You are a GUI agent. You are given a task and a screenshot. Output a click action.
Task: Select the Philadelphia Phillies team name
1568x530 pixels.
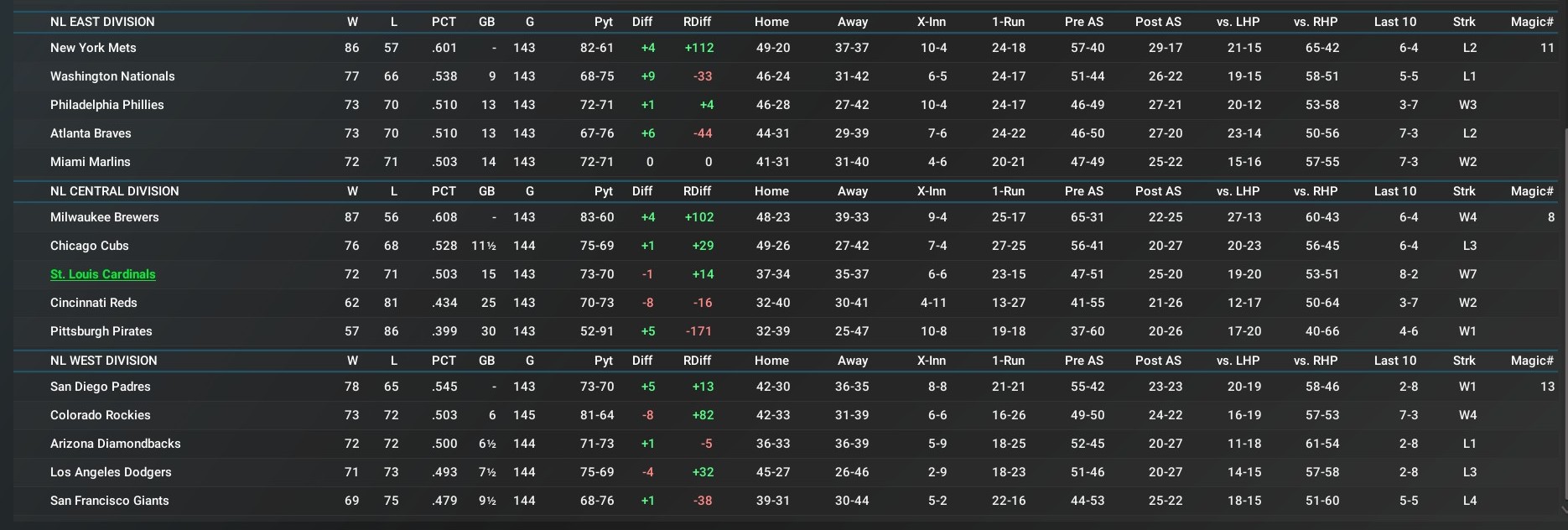[107, 105]
